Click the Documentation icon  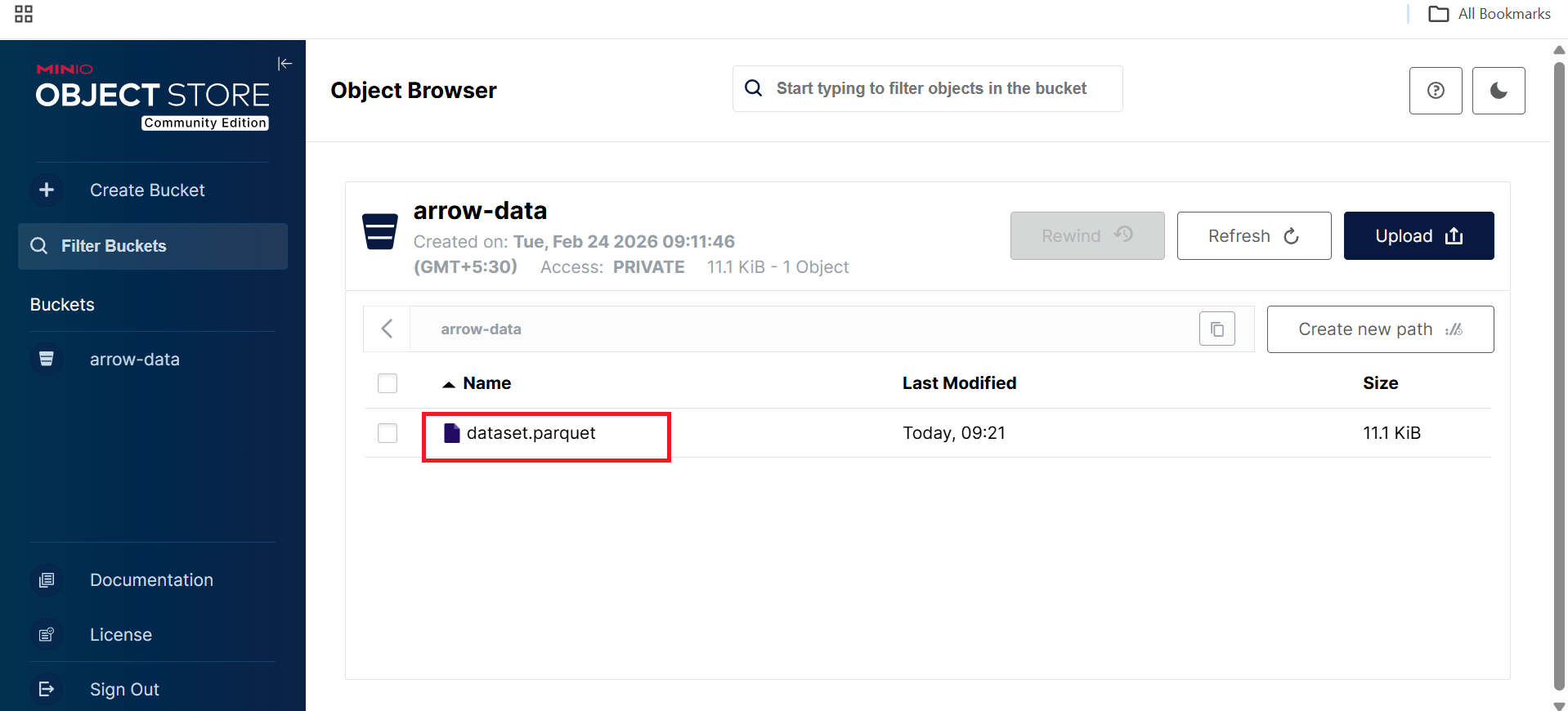(x=47, y=580)
